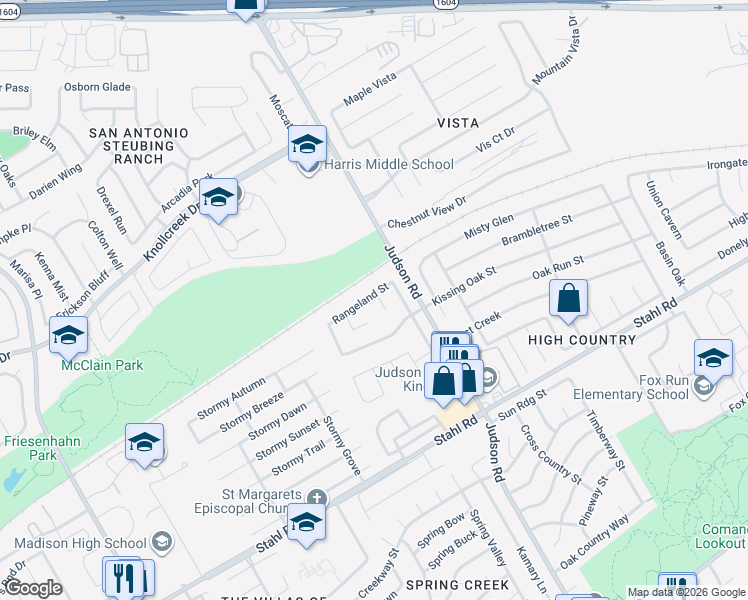Open the Google logo link
The image size is (748, 600).
[x=34, y=588]
